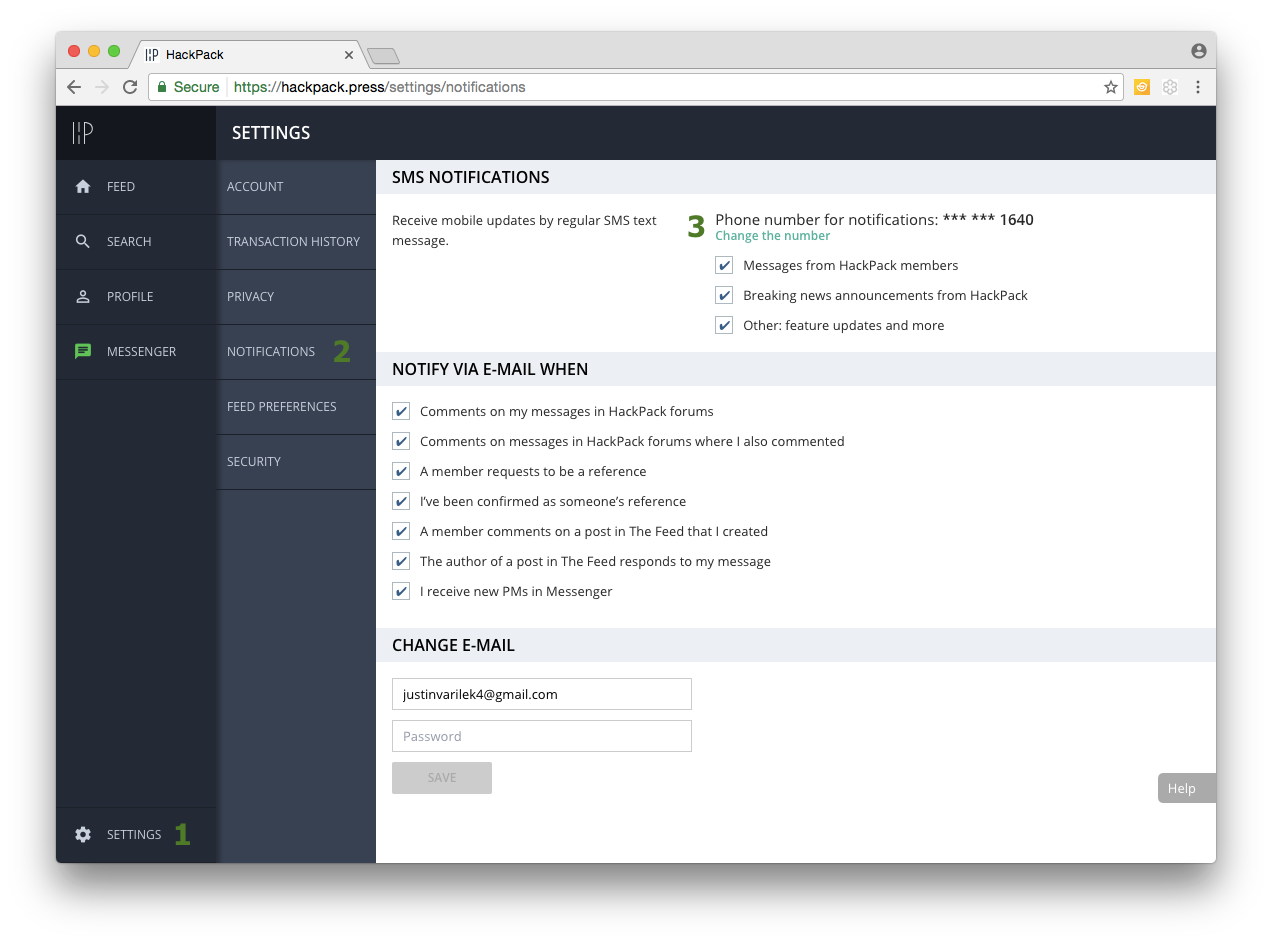Uncheck A member requests to be a reference
The width and height of the screenshot is (1272, 943).
click(x=401, y=472)
